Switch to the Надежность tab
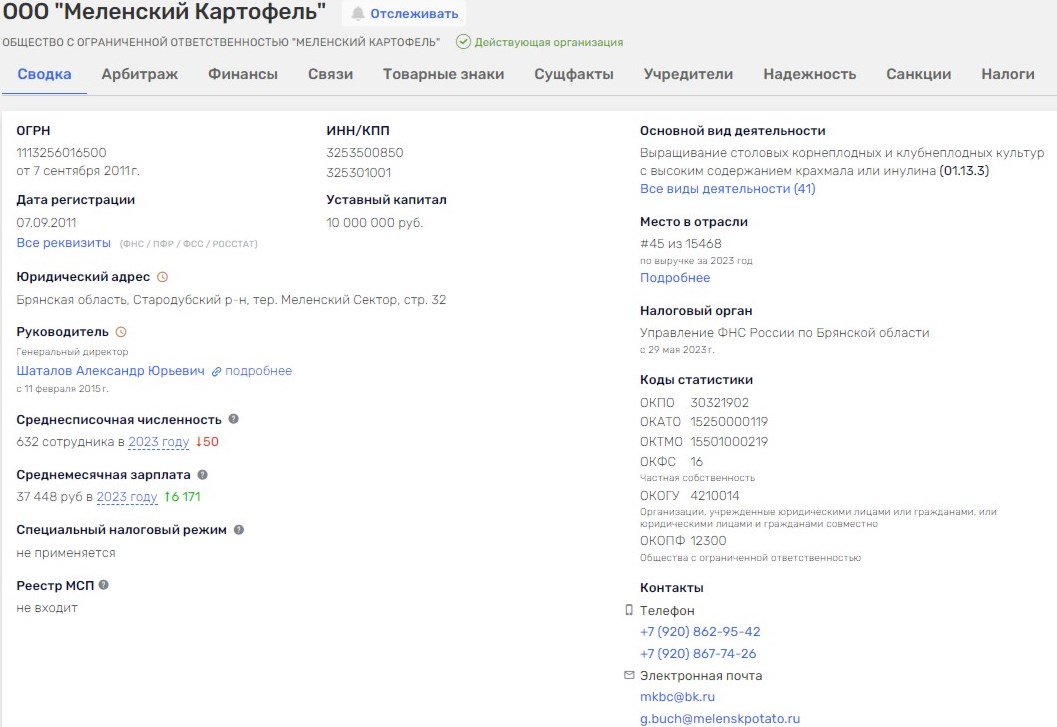This screenshot has height=727, width=1057. click(x=810, y=74)
